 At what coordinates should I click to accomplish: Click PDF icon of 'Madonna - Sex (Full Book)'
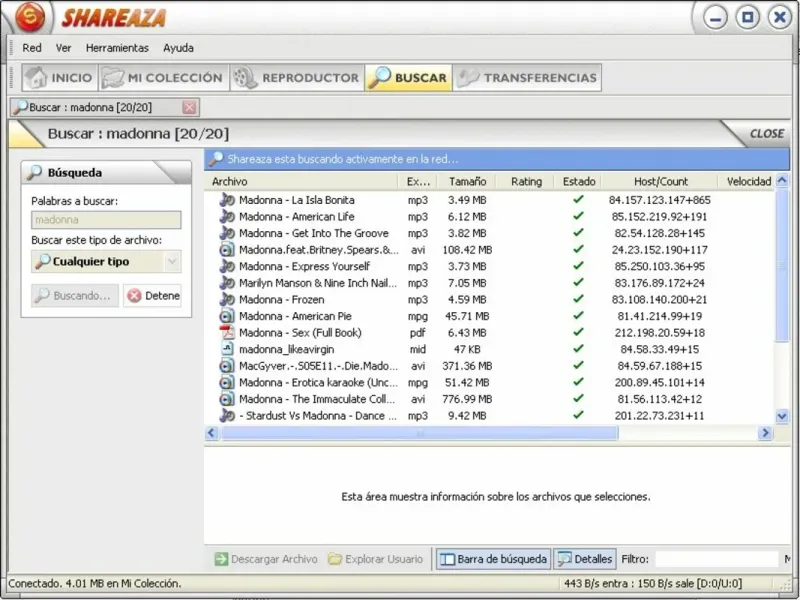[227, 332]
